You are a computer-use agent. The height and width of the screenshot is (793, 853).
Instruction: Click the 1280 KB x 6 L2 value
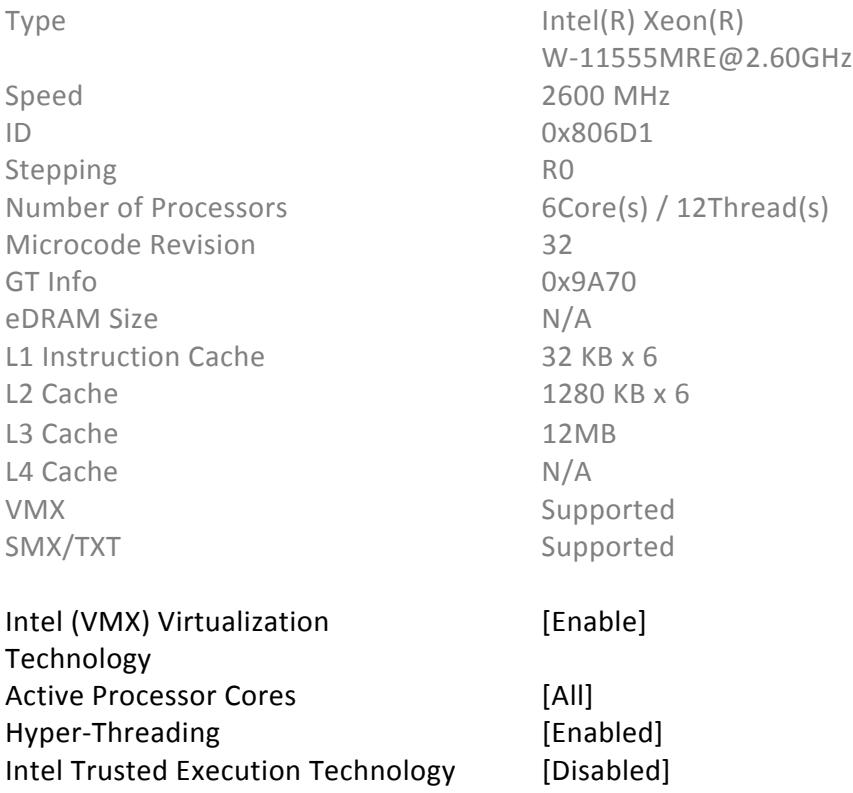pos(615,394)
